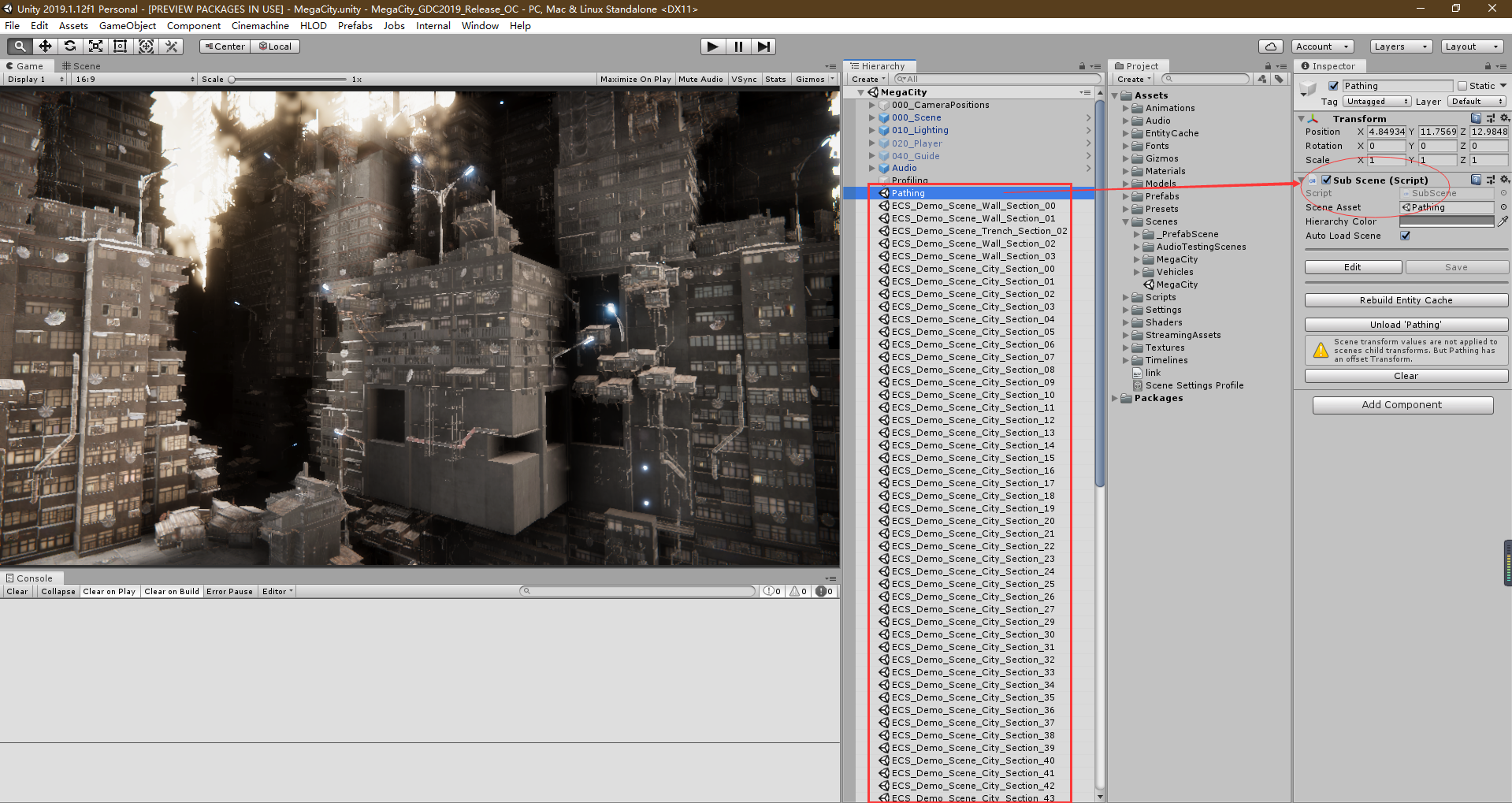Collapse the Scenes folder in Project
This screenshot has width=1512, height=803.
point(1126,221)
